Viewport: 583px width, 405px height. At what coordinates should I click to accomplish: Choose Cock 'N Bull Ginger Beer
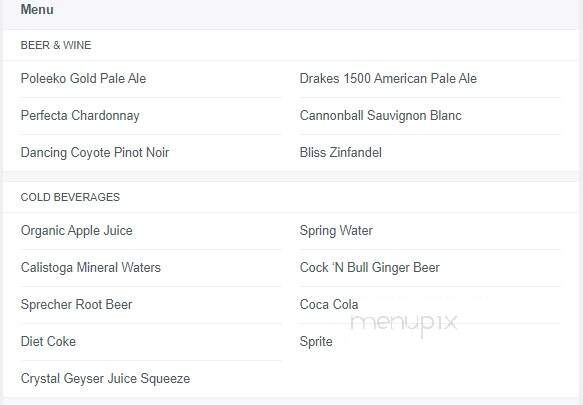[x=370, y=267]
